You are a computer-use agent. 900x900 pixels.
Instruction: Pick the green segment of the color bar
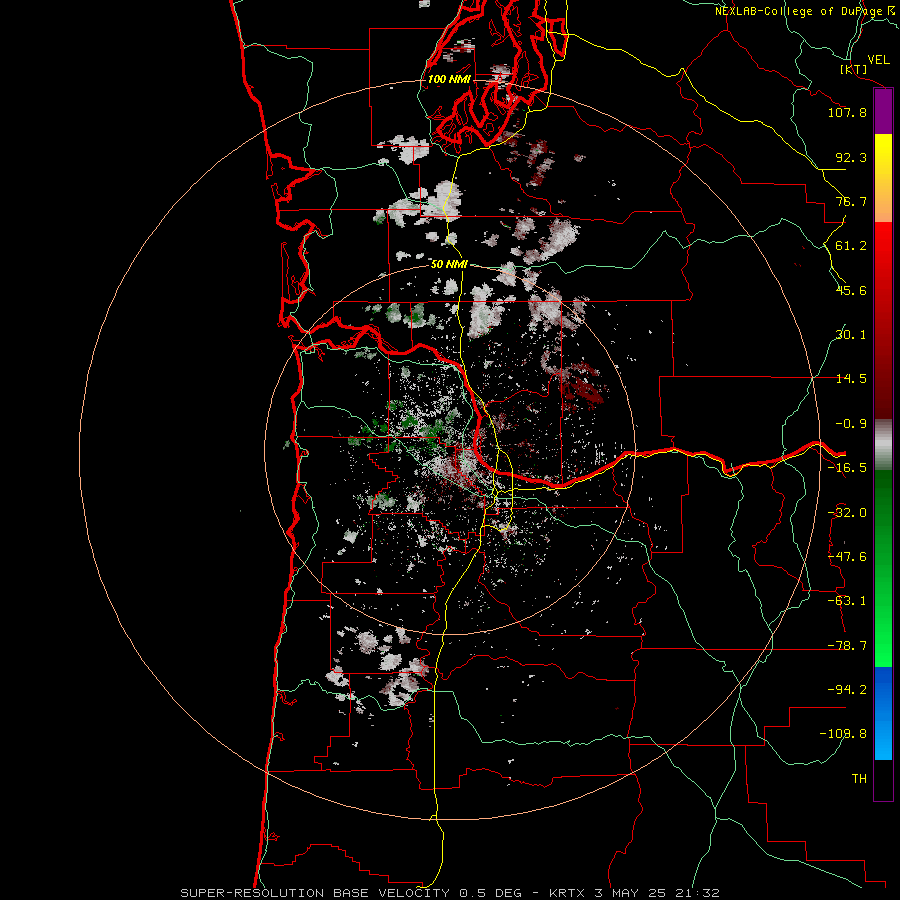(x=883, y=568)
